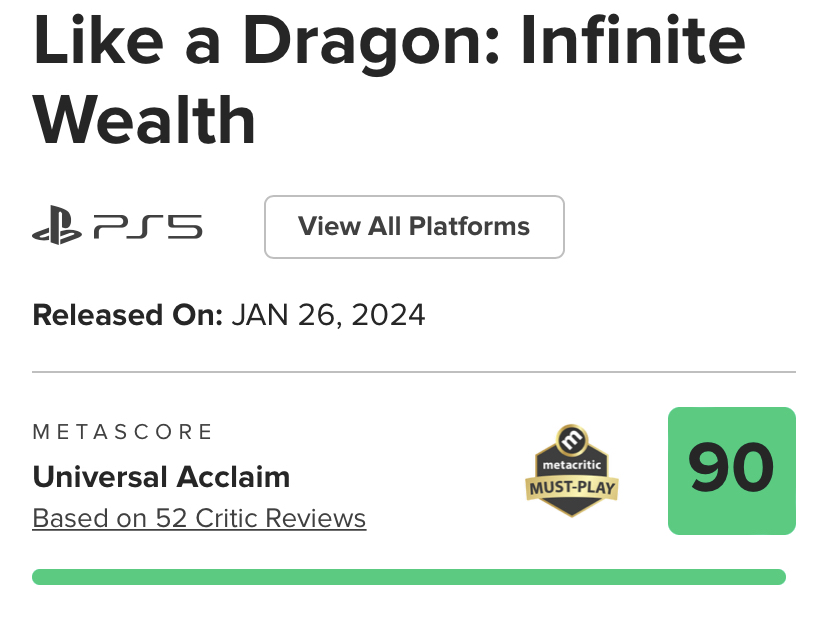Click the word Platforms inside the button
Viewport: 828px width, 618px height.
[x=469, y=227]
